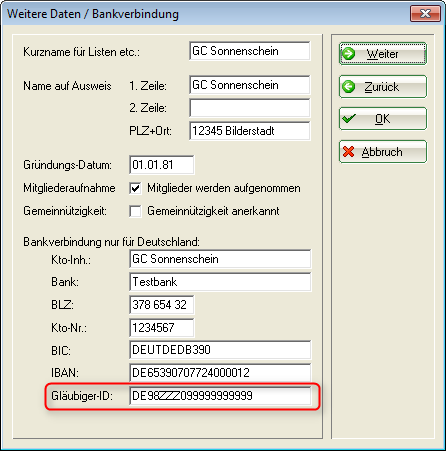Image resolution: width=446 pixels, height=451 pixels.
Task: Edit the Gläubiger-ID field
Action: pos(220,396)
